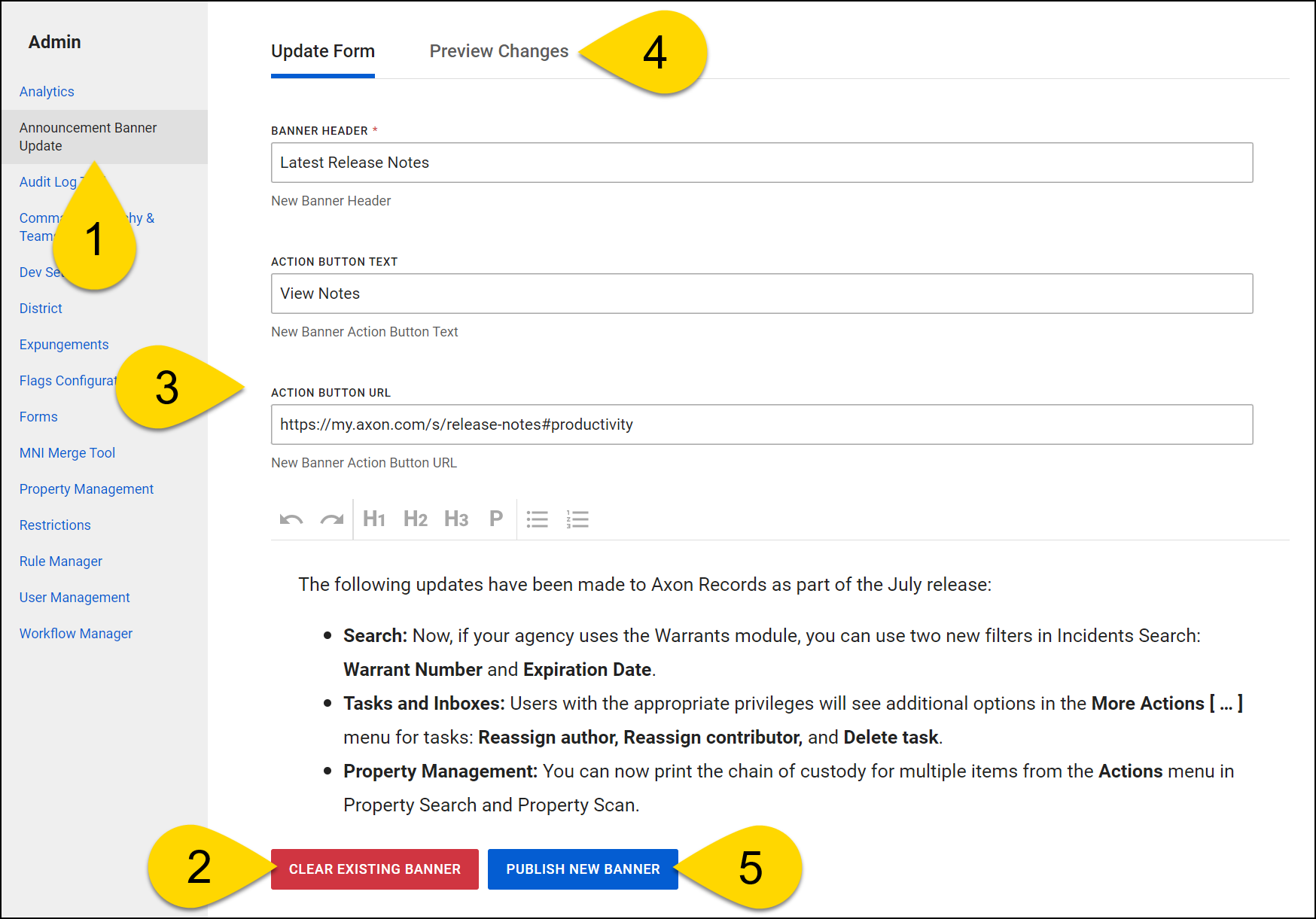Navigate to User Management
Image resolution: width=1316 pixels, height=919 pixels.
75,598
